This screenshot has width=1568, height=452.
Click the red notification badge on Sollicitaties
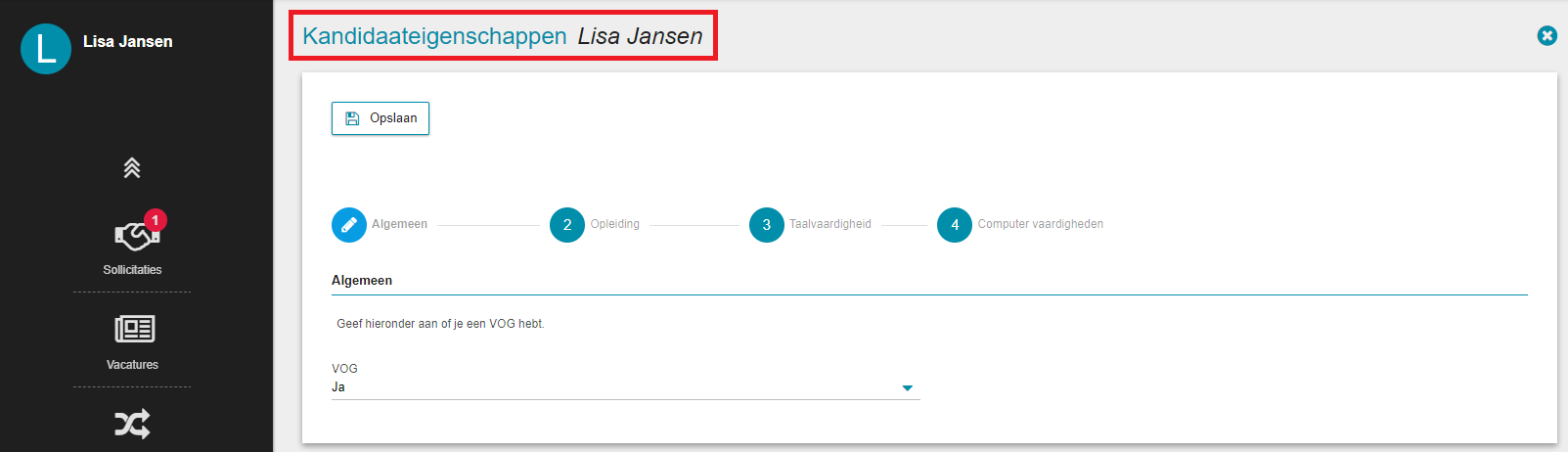tap(155, 220)
